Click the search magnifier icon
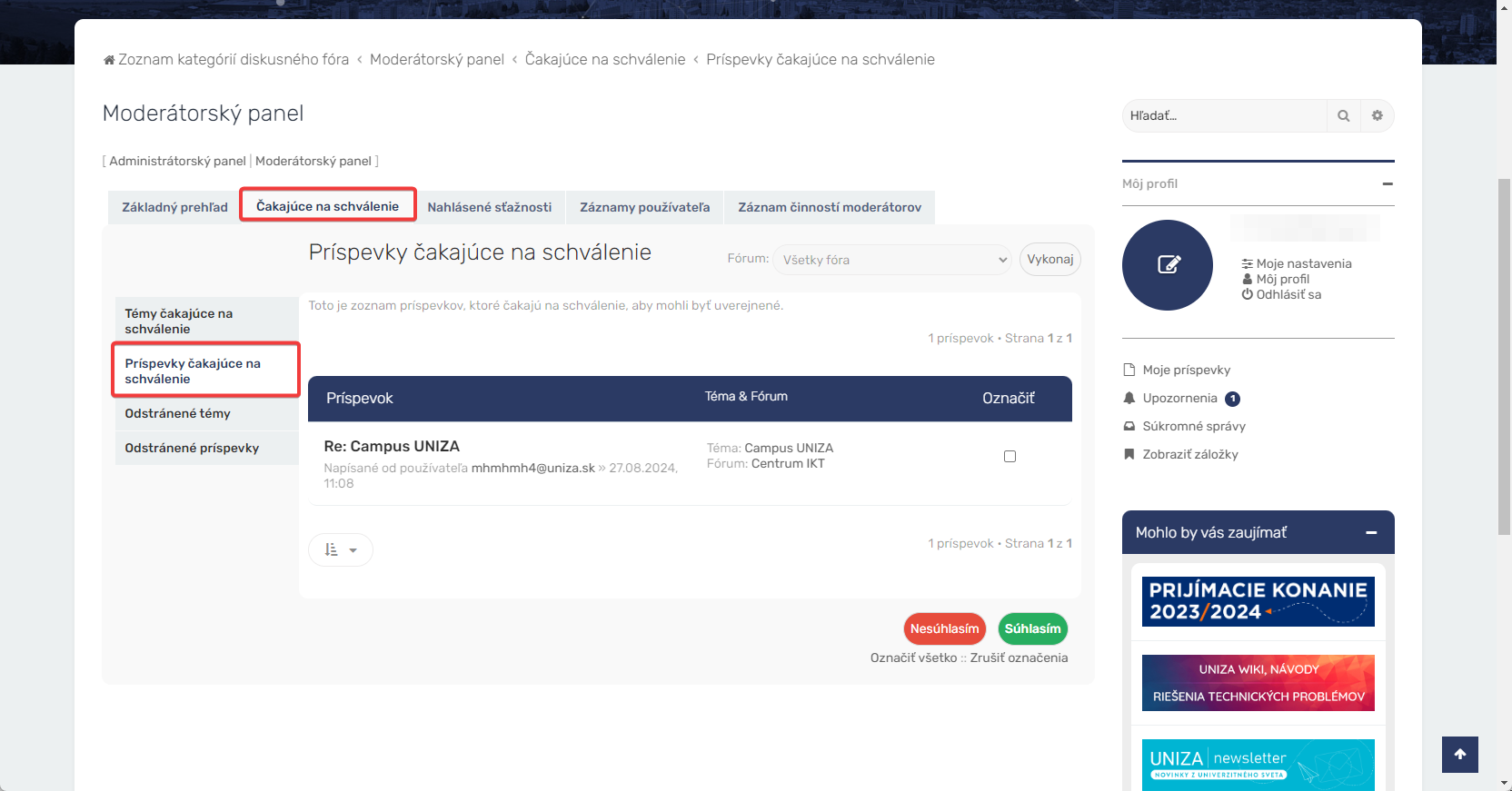The width and height of the screenshot is (1512, 791). coord(1343,116)
